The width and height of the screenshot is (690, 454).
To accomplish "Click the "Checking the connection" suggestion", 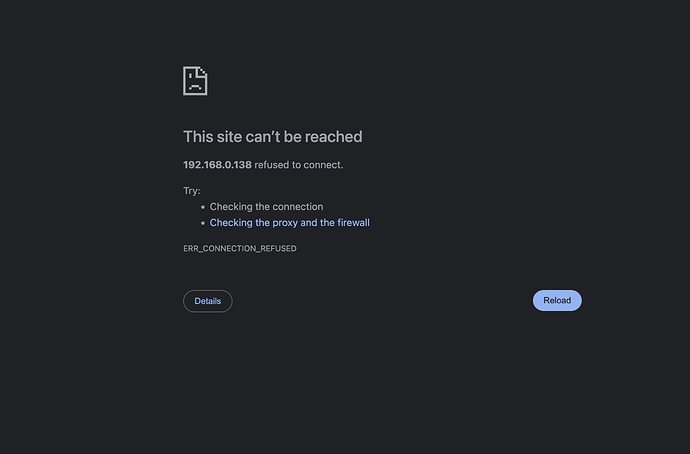I will click(x=266, y=206).
